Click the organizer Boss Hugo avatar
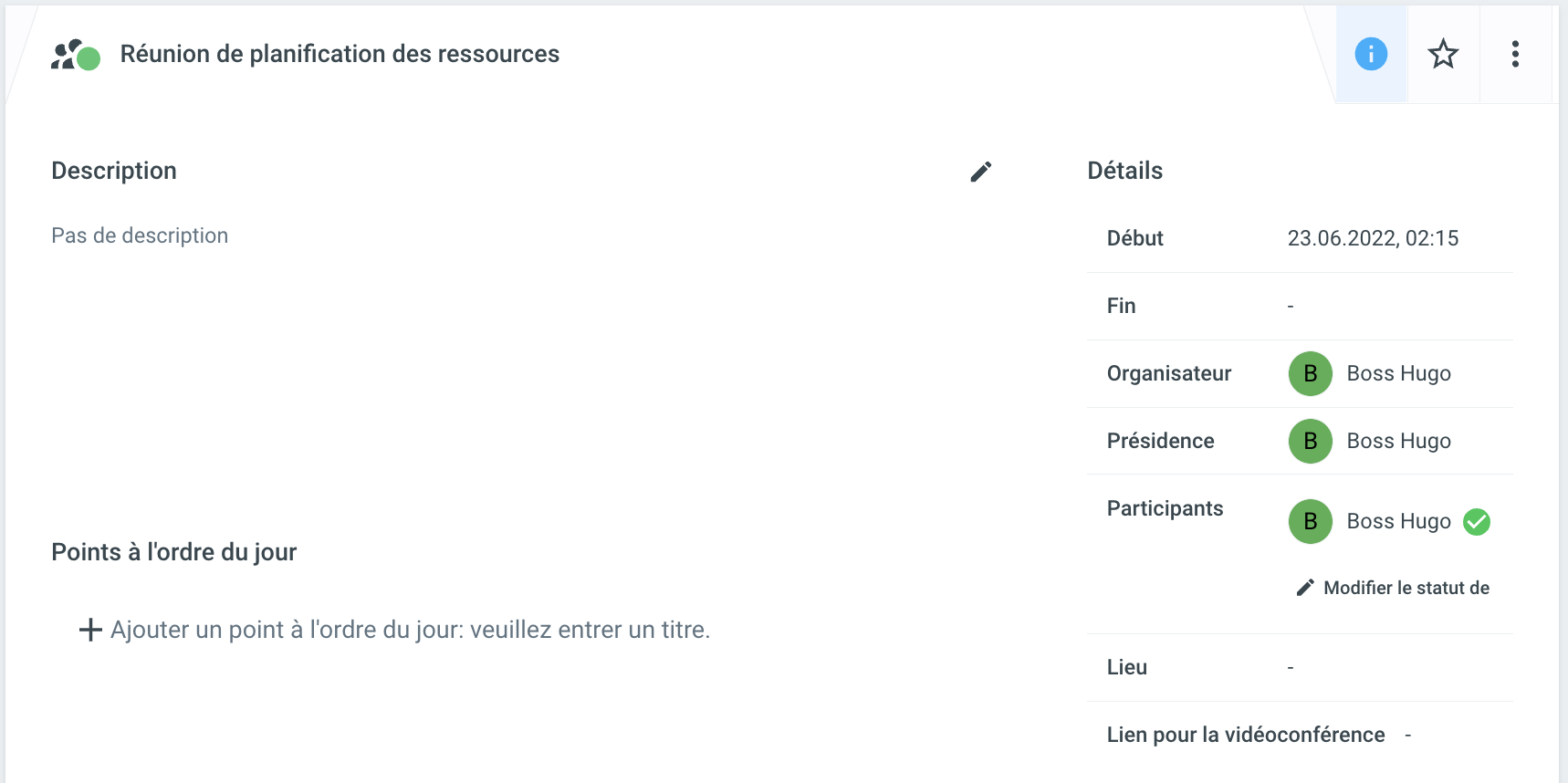Image resolution: width=1568 pixels, height=783 pixels. tap(1311, 373)
